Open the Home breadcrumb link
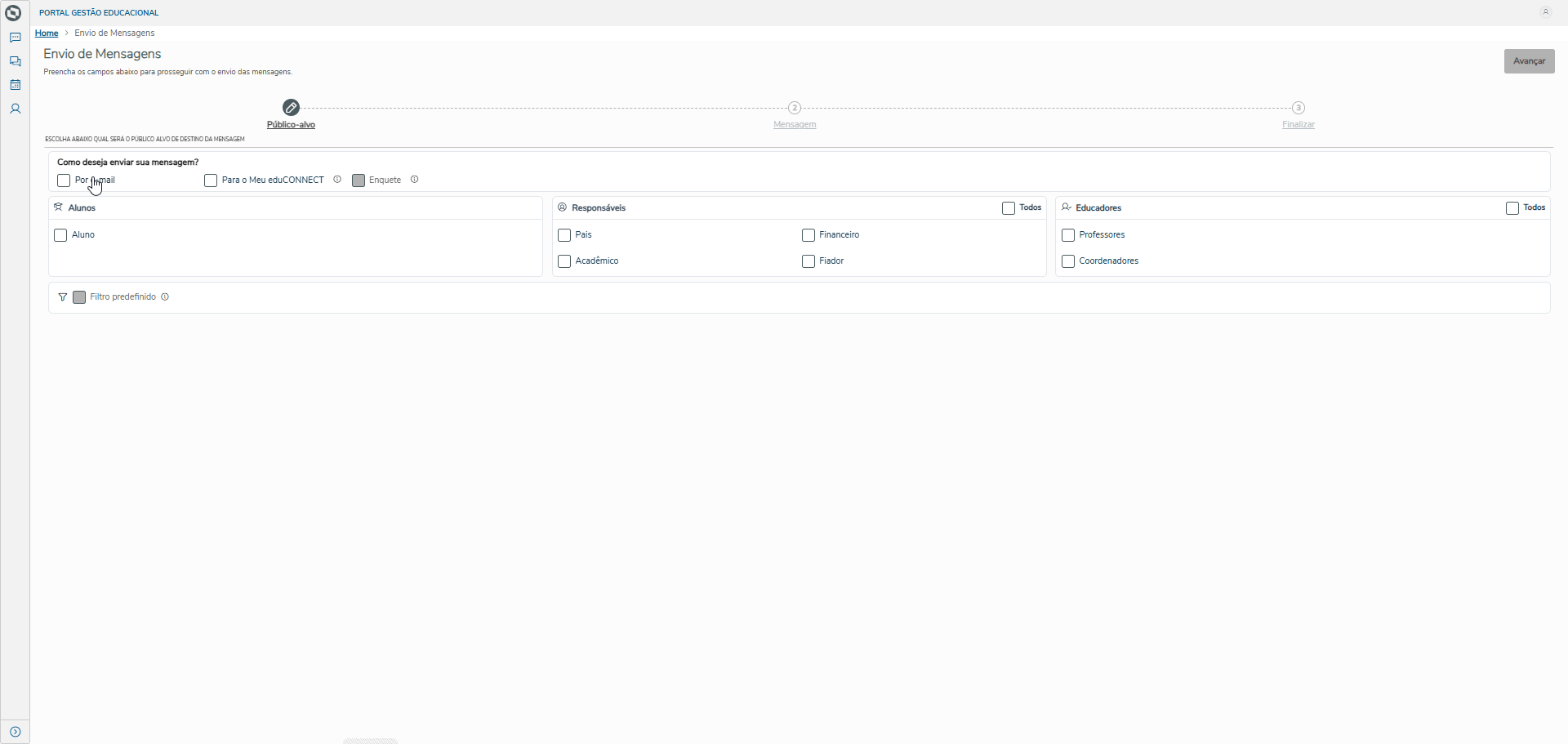 pos(47,33)
